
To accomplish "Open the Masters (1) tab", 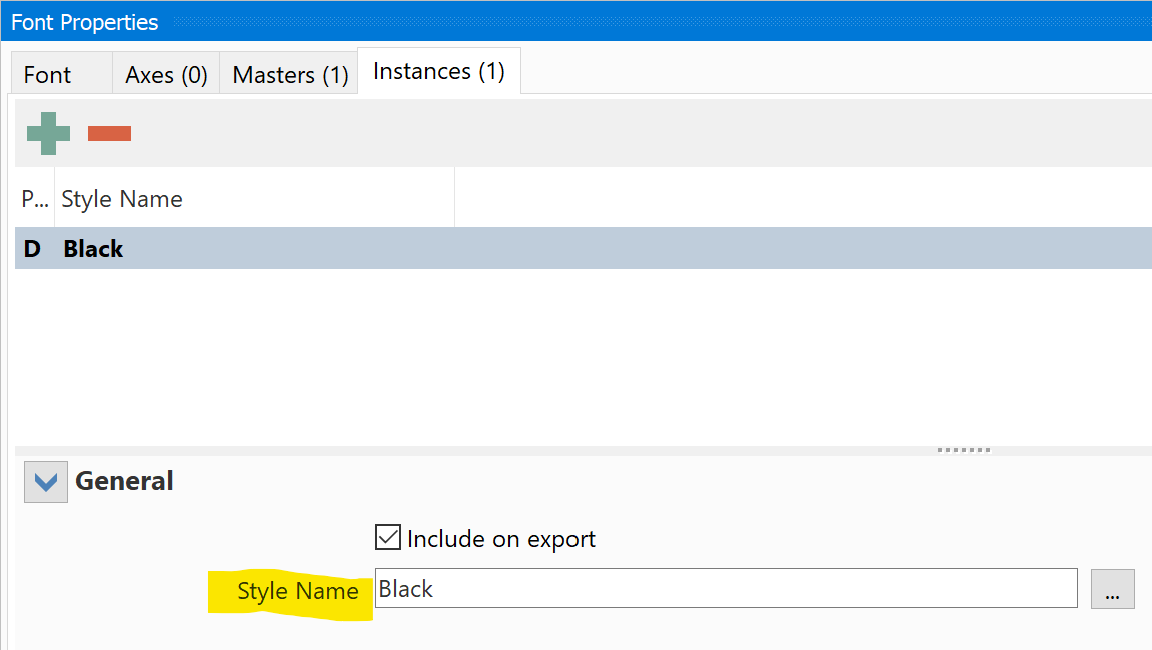I will 289,74.
